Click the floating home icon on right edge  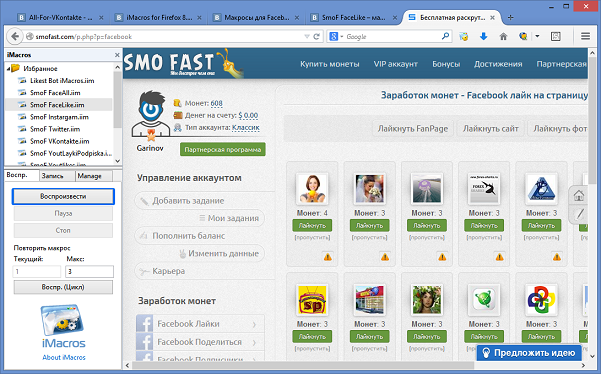tap(579, 195)
